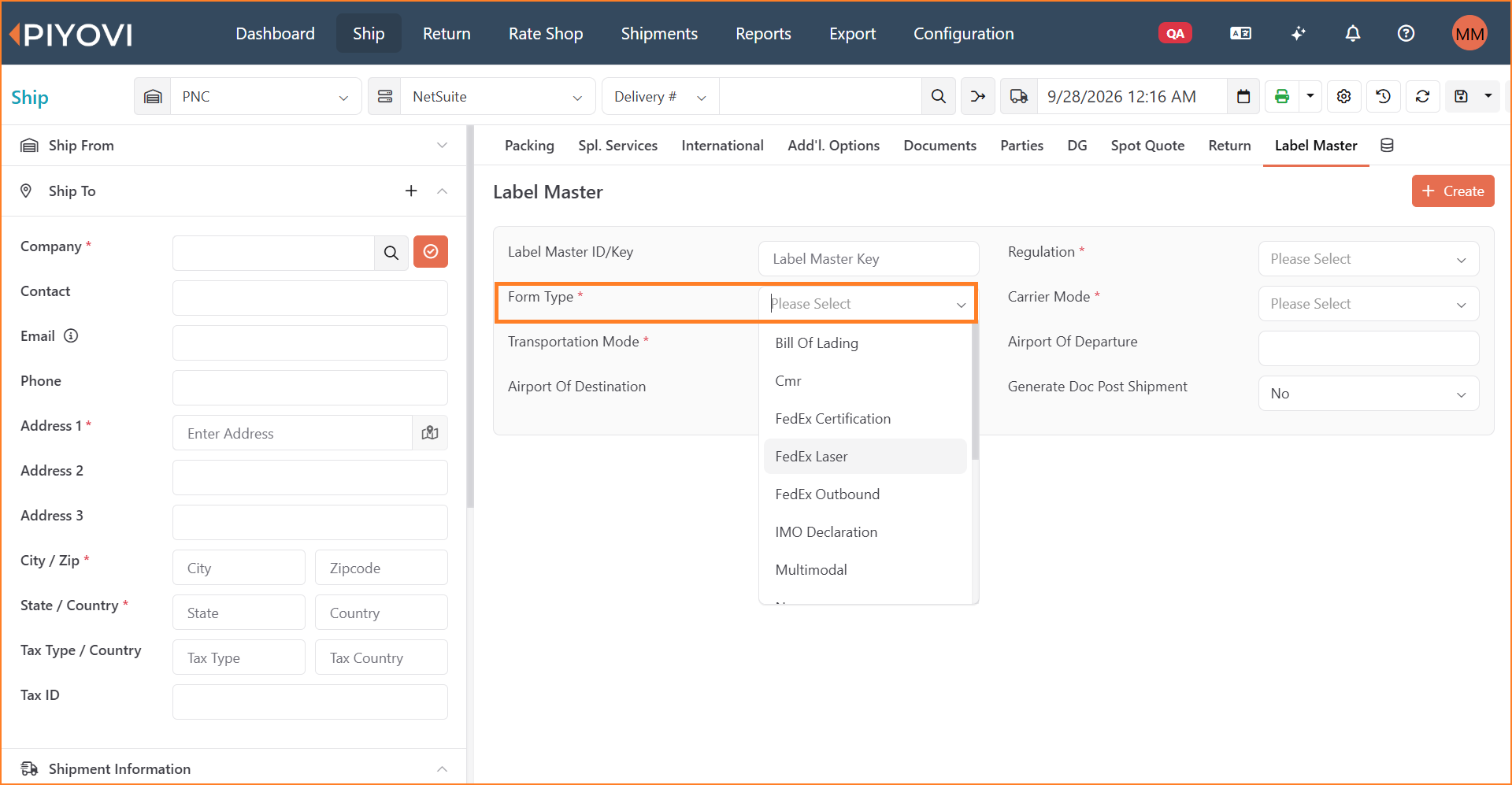Open Generate Doc Post Shipment dropdown
The width and height of the screenshot is (1512, 785).
tap(1369, 393)
